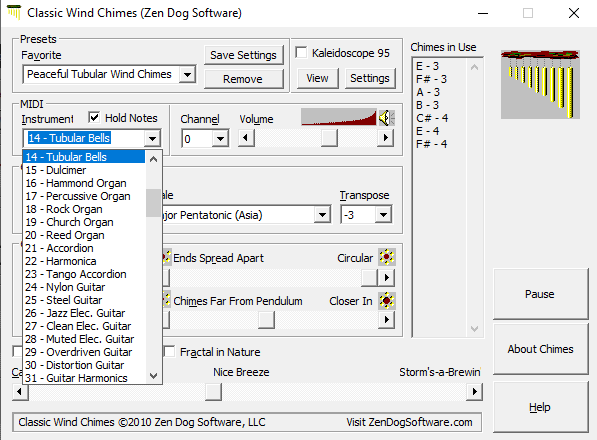Click the speaker mute icon beside volume
This screenshot has height=440, width=597.
coord(386,118)
